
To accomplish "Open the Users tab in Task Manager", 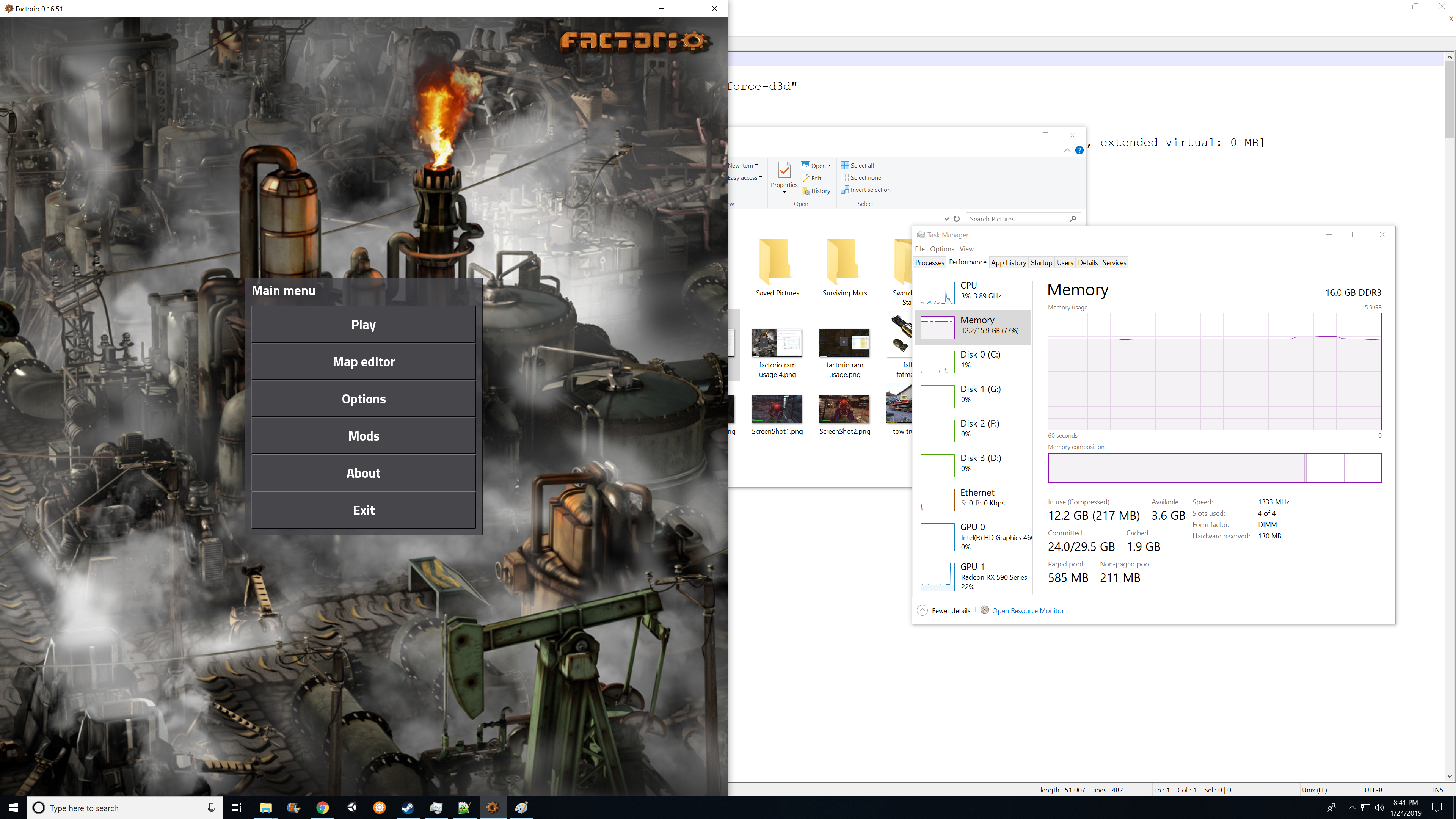I will pyautogui.click(x=1065, y=263).
